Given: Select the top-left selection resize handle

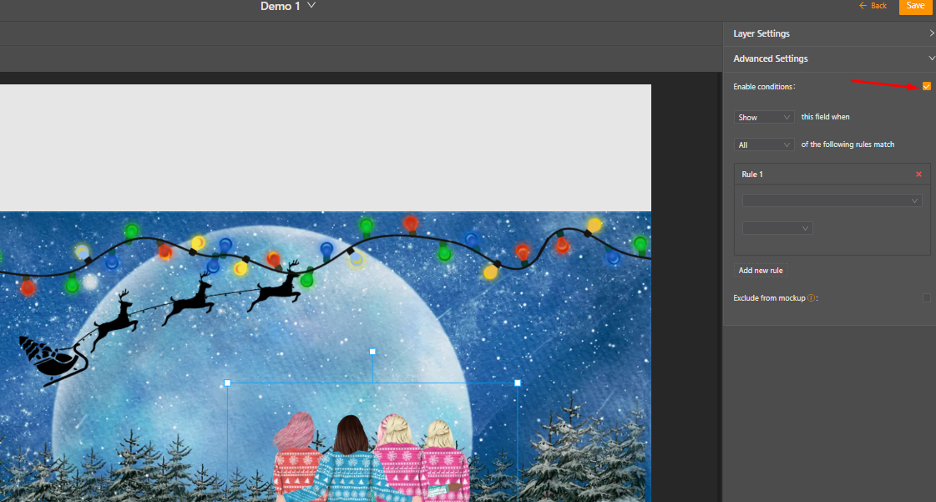Looking at the screenshot, I should pyautogui.click(x=227, y=383).
